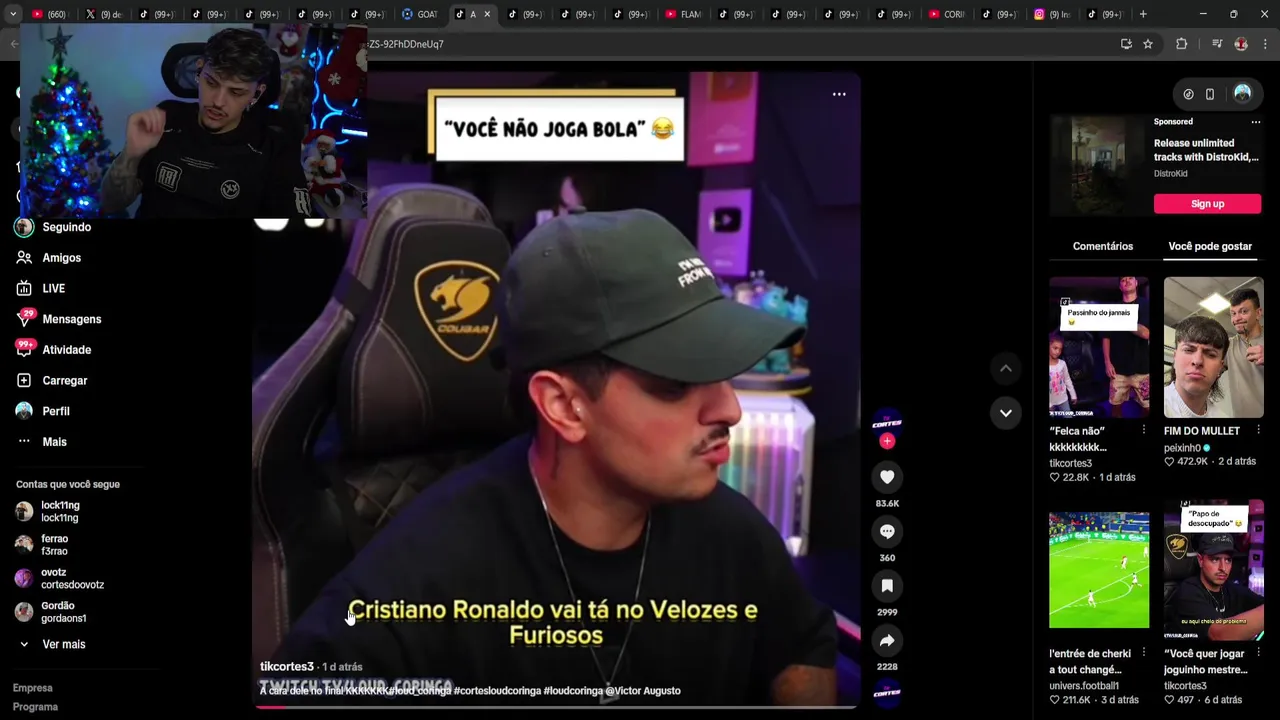Switch to the CORIN YouTube browser tab
The image size is (1280, 720).
tap(947, 14)
